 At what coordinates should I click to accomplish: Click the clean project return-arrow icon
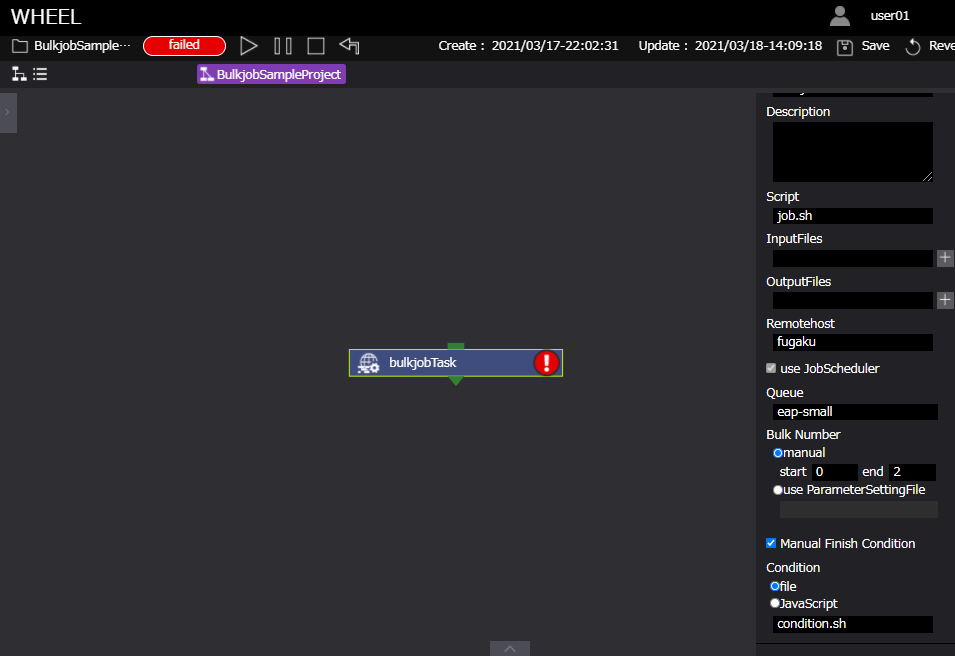click(349, 46)
